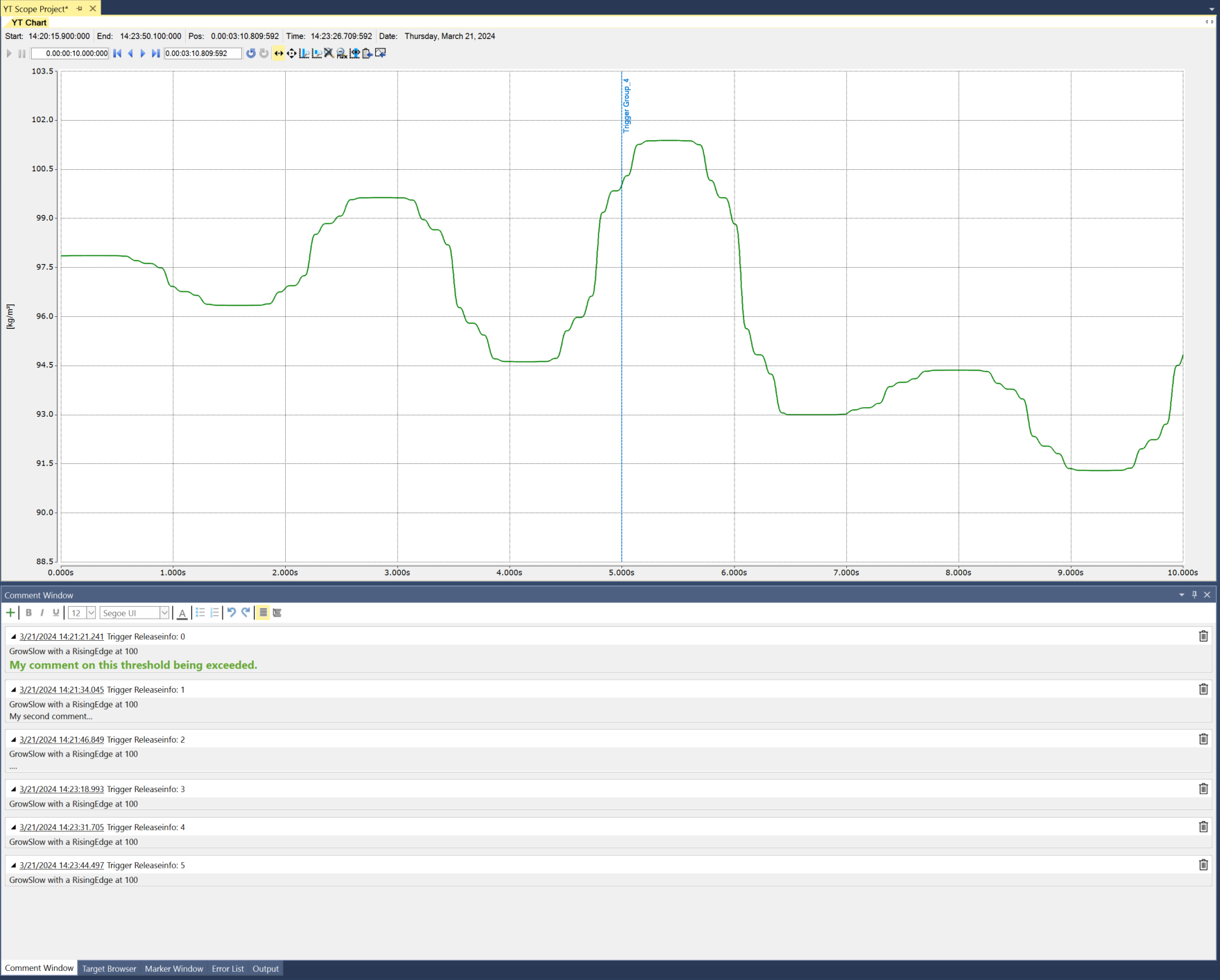Delete the Trigger Releaseinfo: 2 comment
1220x980 pixels.
[1203, 739]
